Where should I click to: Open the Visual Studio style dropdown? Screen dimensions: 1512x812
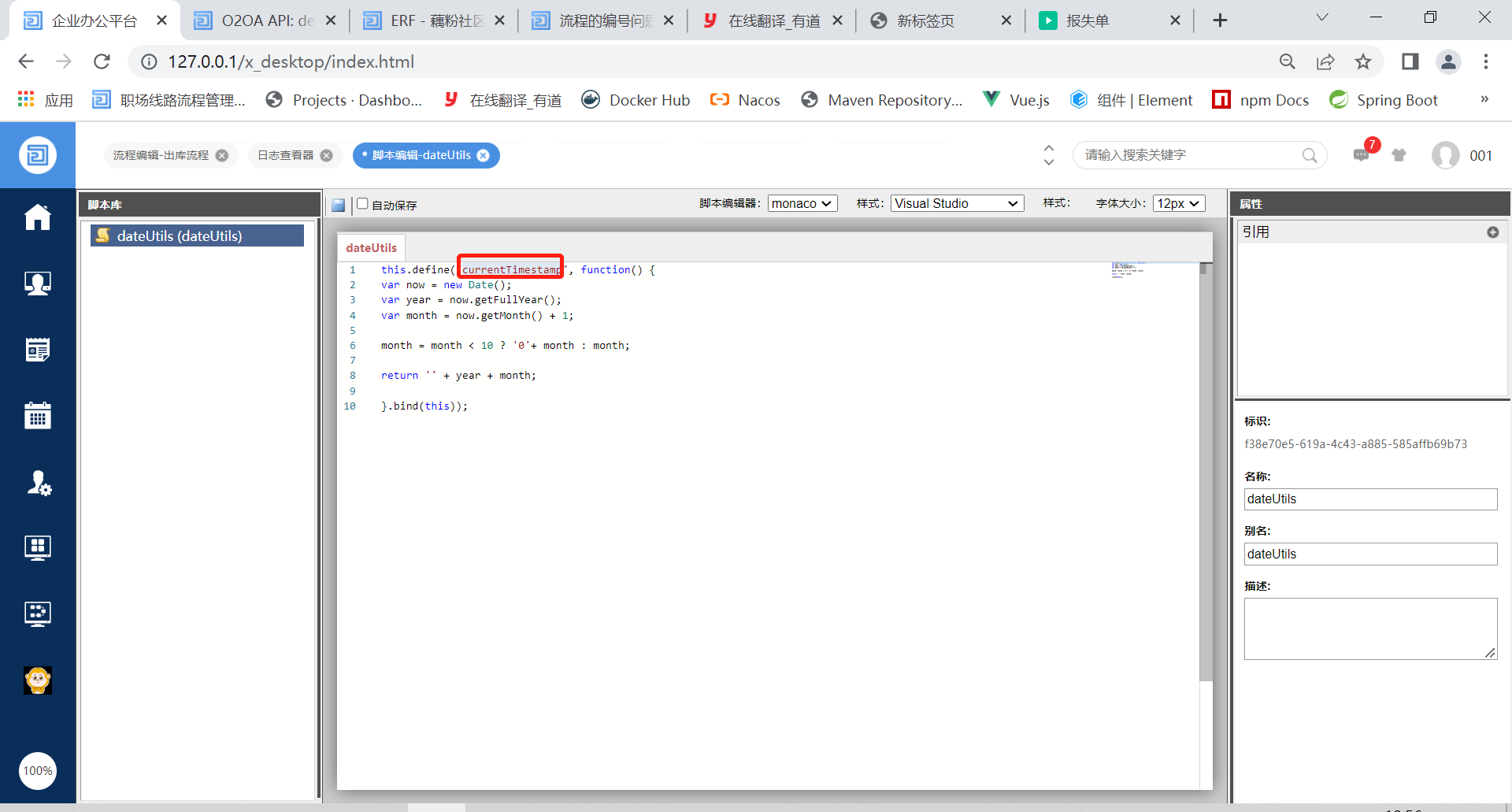956,203
